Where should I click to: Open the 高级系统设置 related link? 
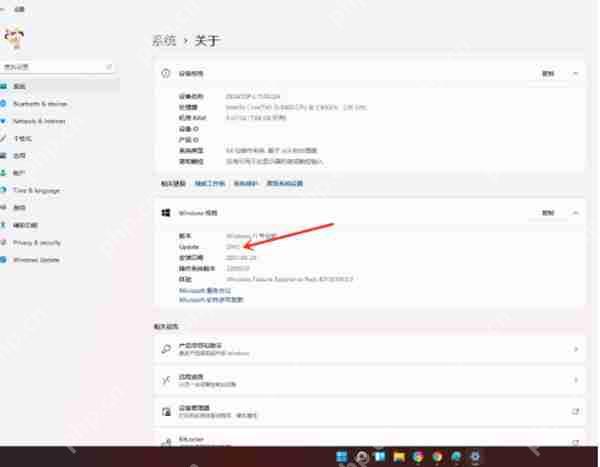(285, 183)
